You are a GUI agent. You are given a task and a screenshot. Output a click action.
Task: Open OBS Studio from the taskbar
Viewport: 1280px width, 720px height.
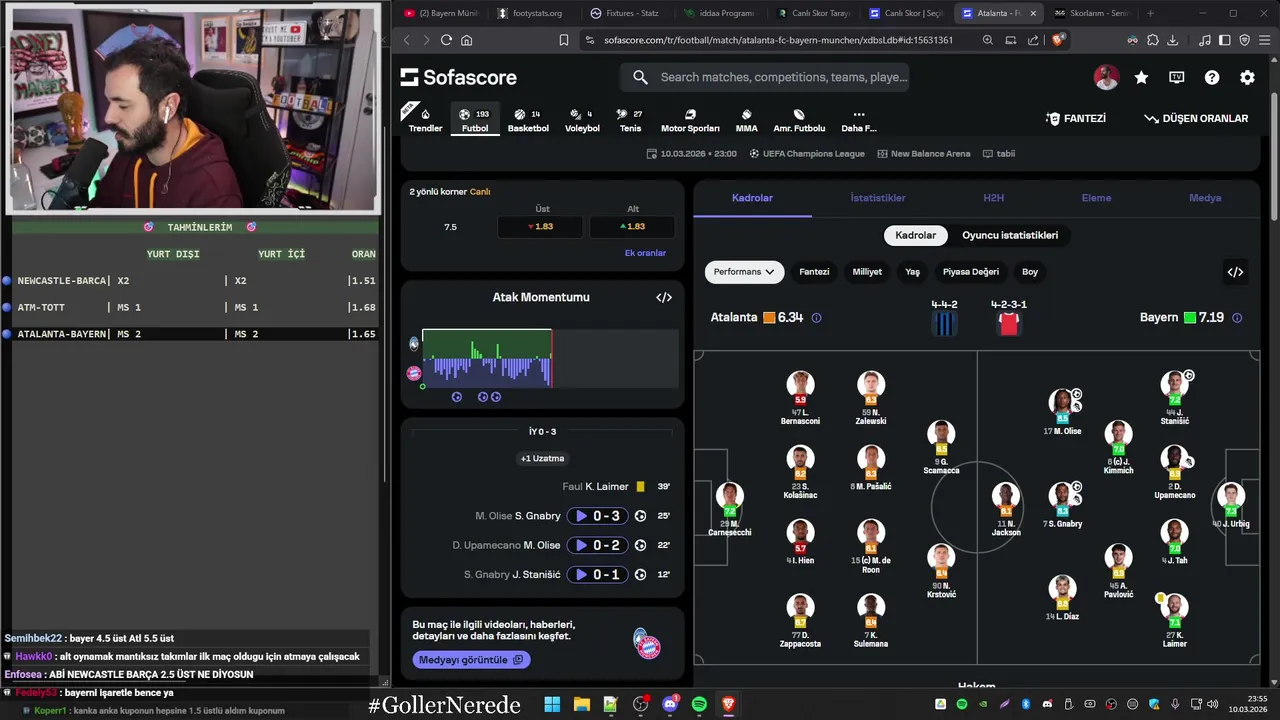[640, 705]
